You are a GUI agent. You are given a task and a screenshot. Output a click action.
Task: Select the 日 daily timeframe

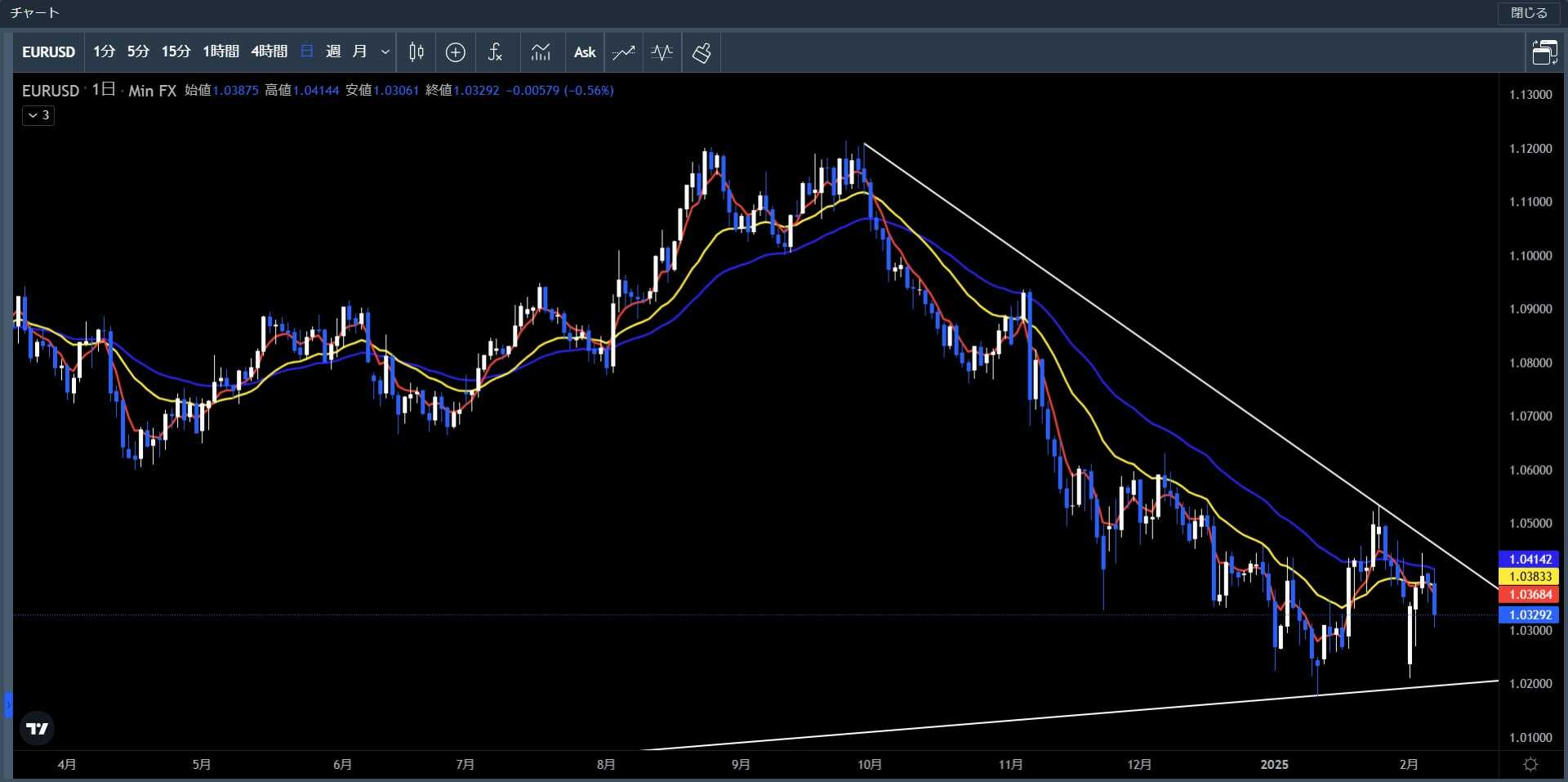click(307, 51)
